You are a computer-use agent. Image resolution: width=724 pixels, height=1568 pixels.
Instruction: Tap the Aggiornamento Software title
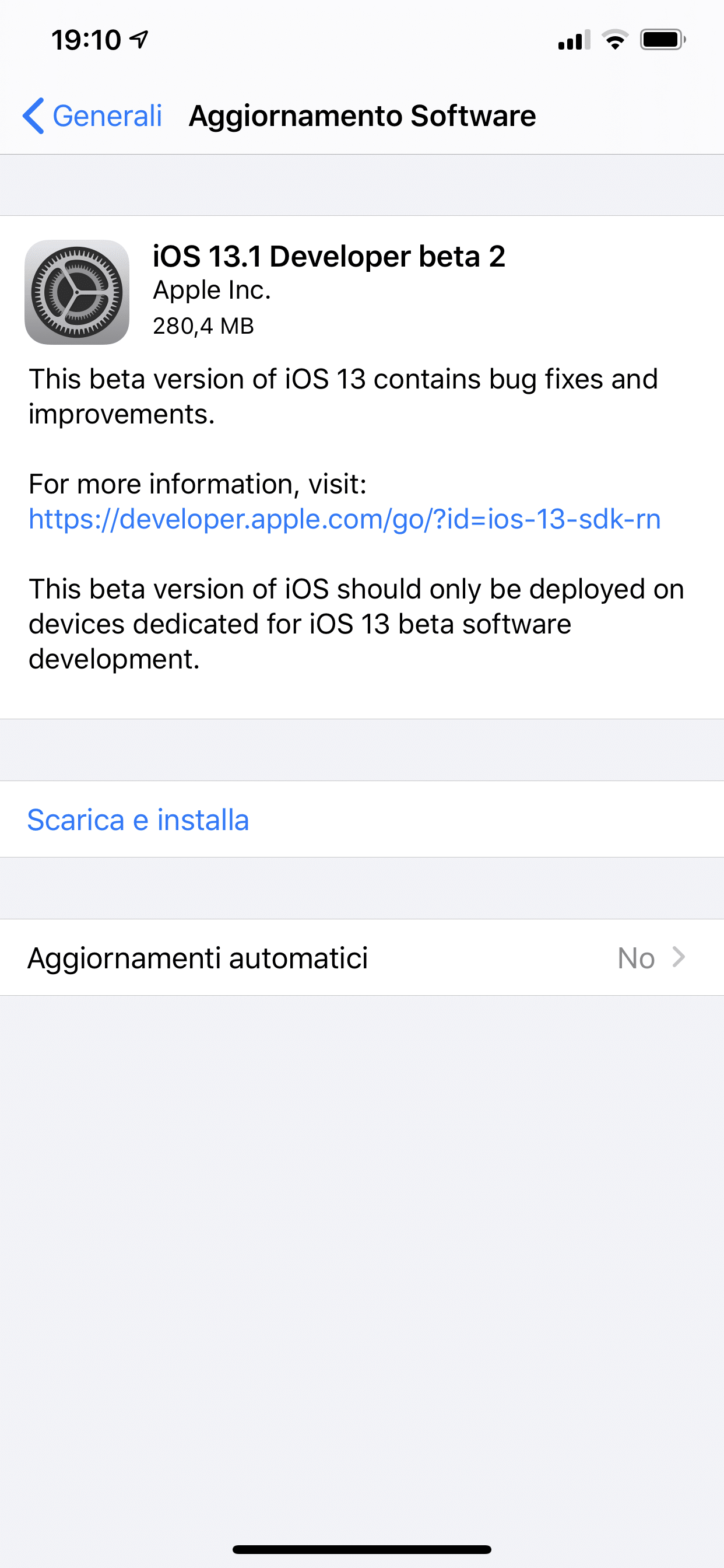coord(363,116)
